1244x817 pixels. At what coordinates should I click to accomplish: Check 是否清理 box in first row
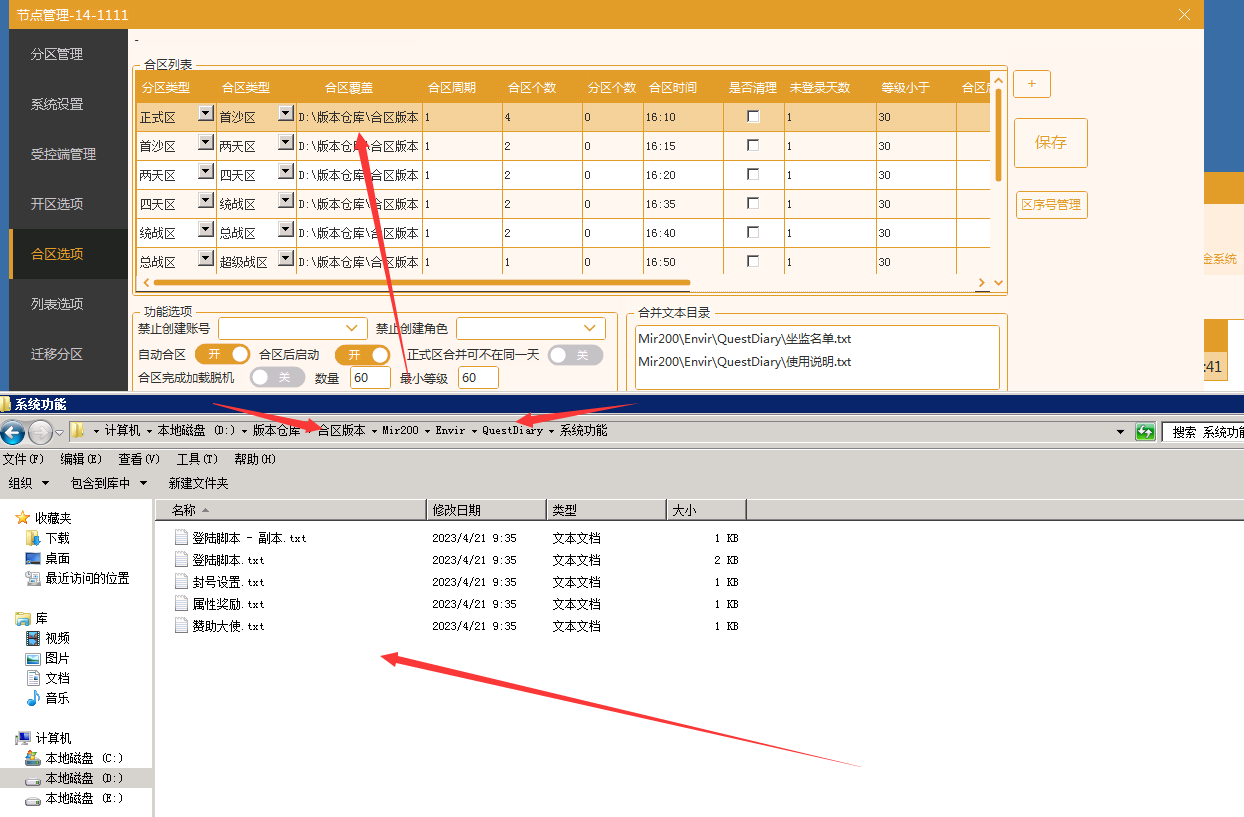[x=753, y=117]
